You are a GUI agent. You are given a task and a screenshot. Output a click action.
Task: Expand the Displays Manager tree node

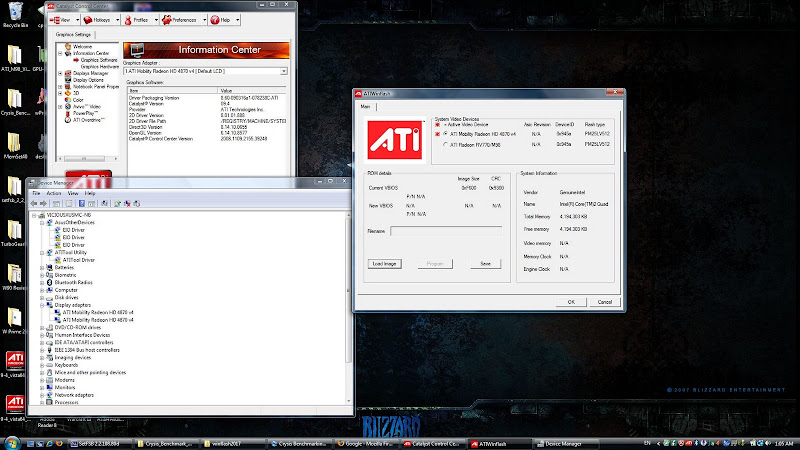click(x=60, y=73)
